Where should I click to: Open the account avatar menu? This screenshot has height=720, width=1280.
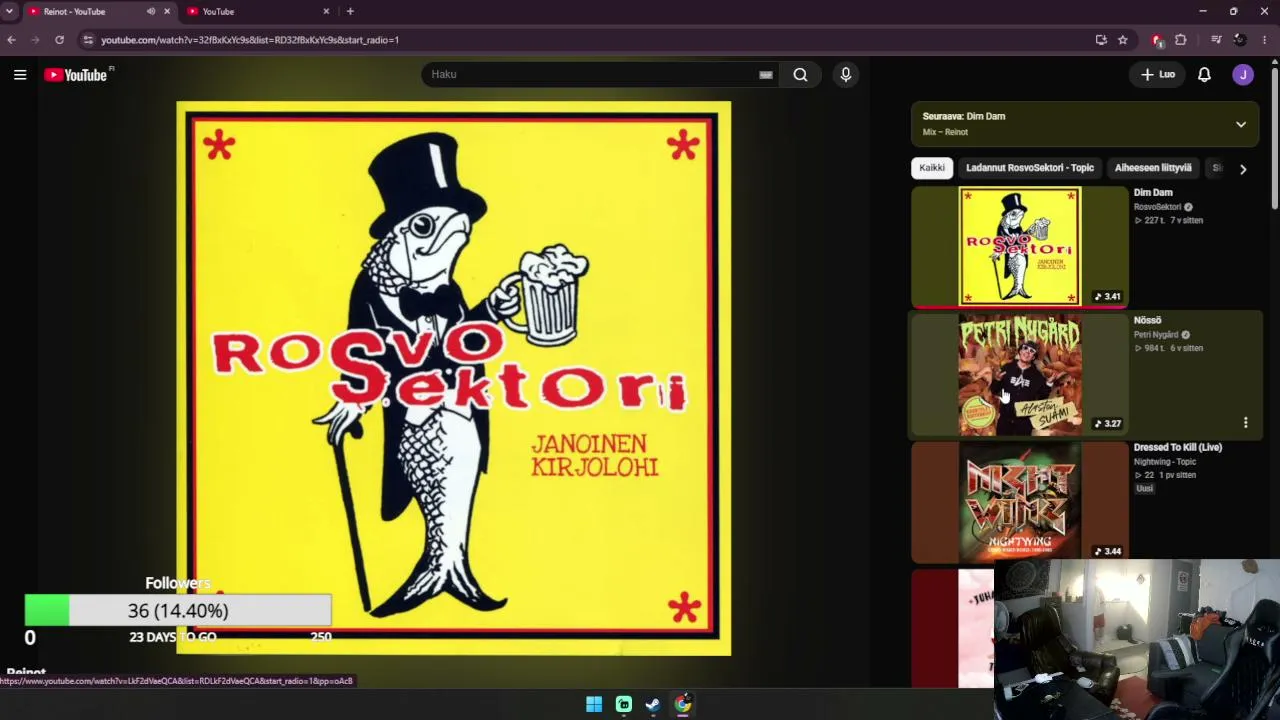click(1243, 74)
